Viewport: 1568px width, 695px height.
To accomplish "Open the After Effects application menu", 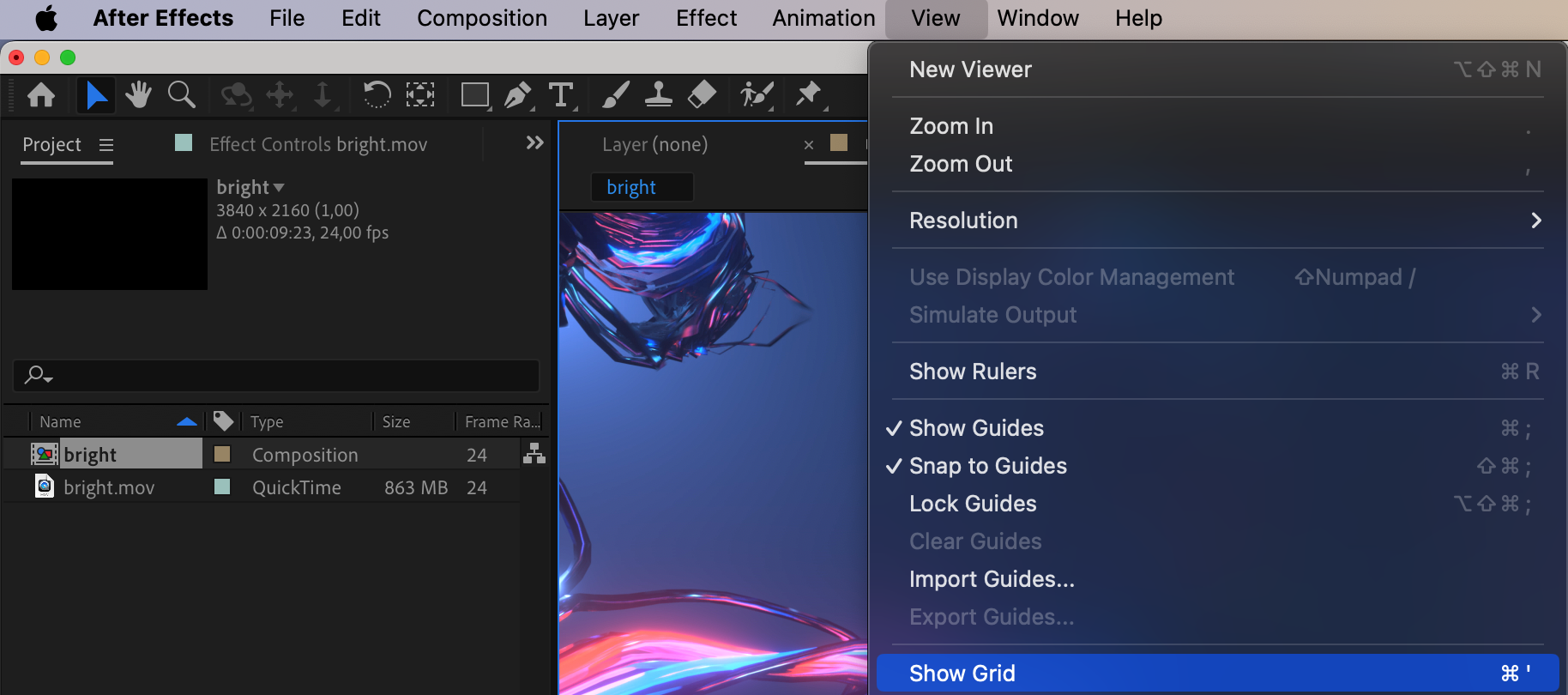I will tap(163, 18).
